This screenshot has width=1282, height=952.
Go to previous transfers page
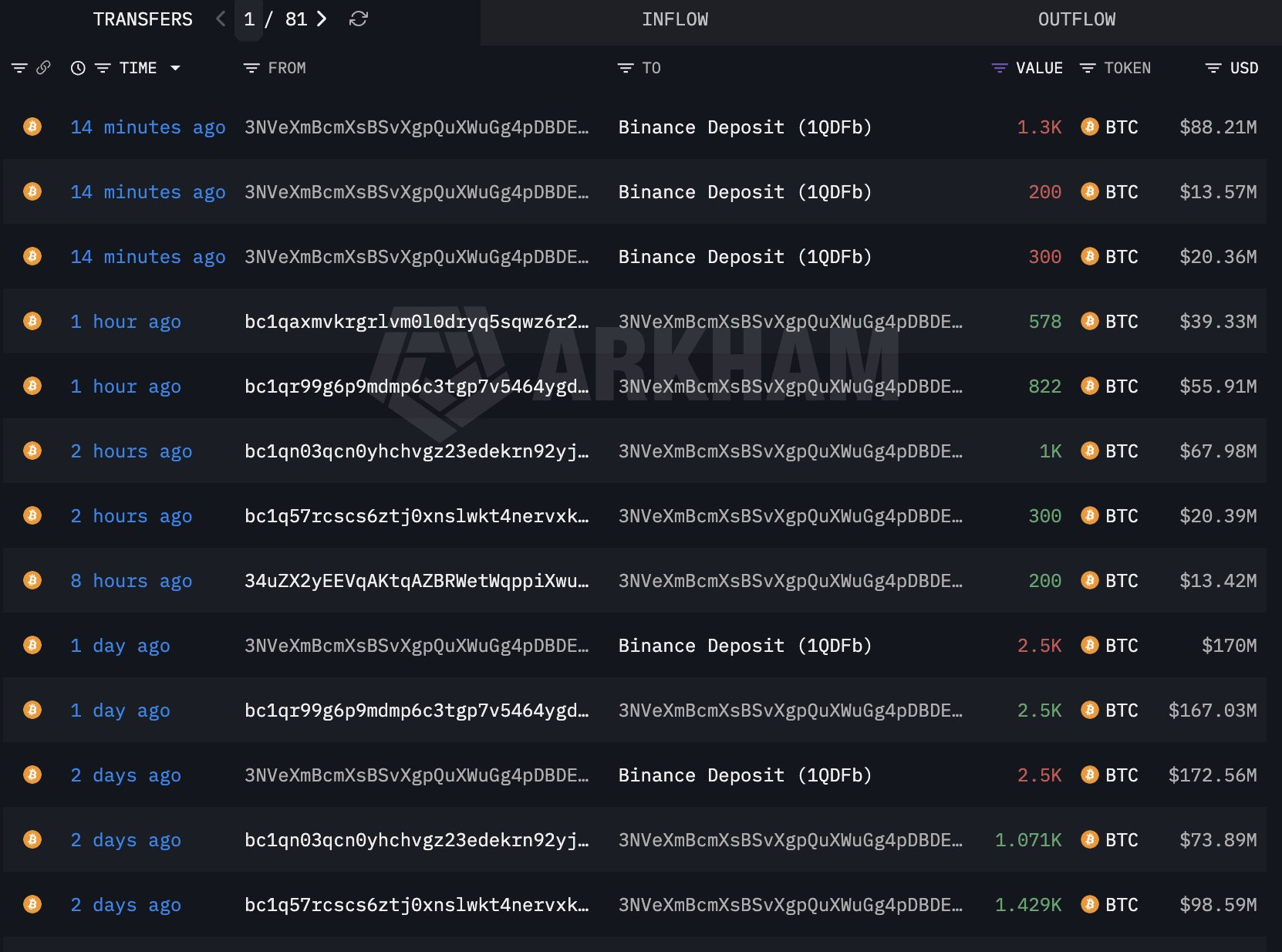221,19
